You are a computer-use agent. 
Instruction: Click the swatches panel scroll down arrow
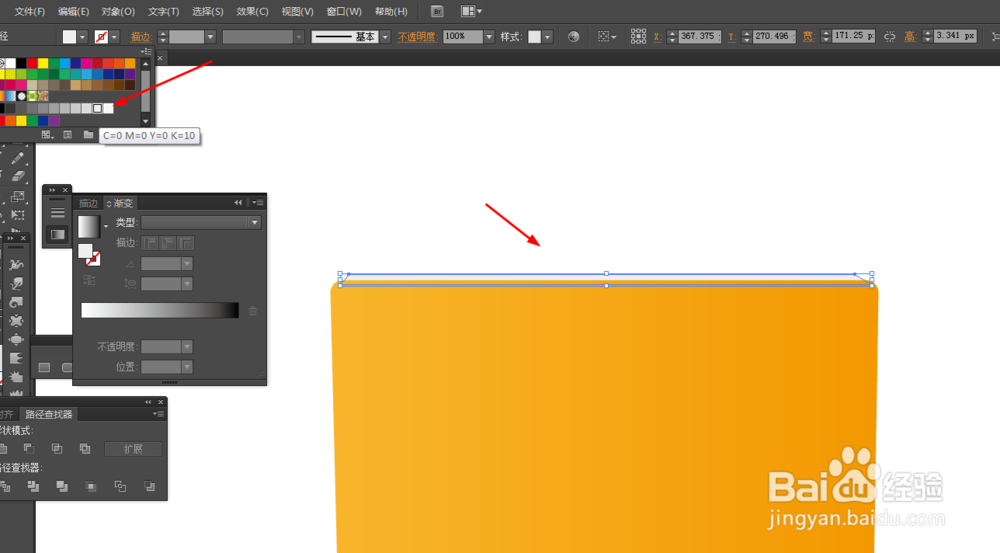coord(146,121)
